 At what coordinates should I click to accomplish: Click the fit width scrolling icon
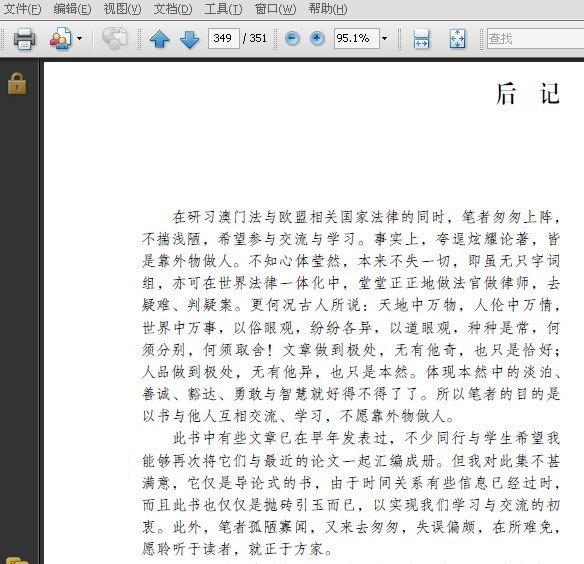[x=422, y=39]
